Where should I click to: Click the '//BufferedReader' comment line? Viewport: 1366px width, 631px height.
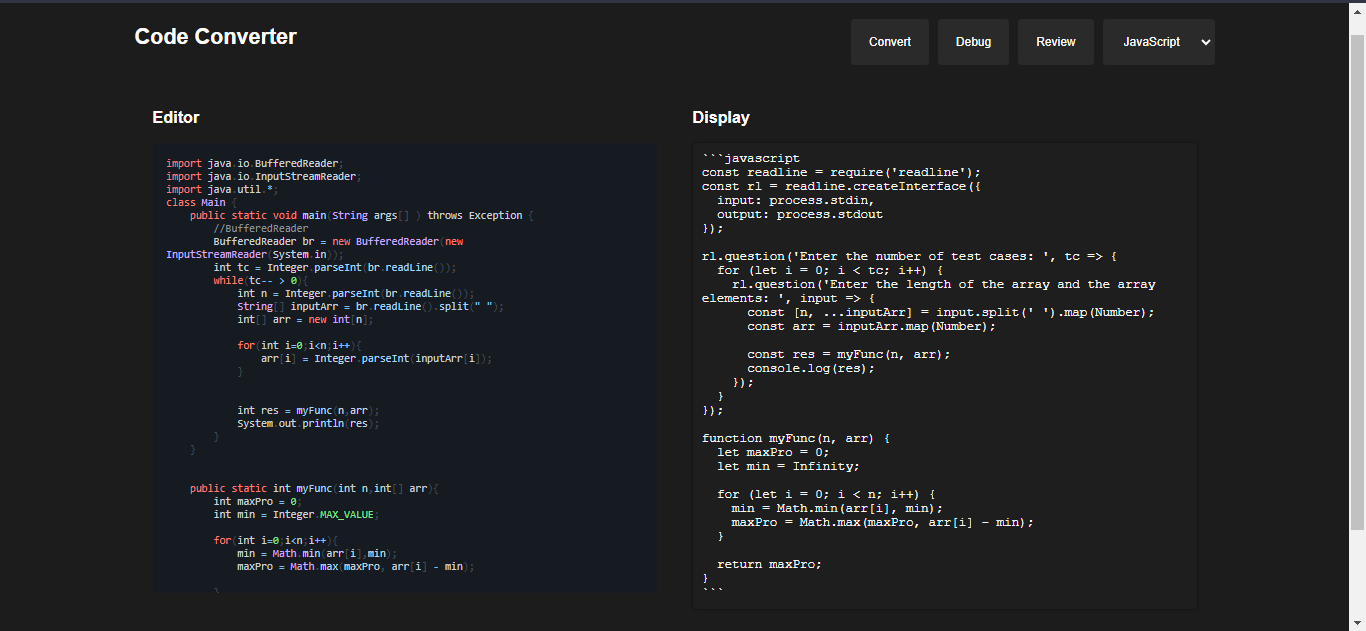pyautogui.click(x=261, y=228)
